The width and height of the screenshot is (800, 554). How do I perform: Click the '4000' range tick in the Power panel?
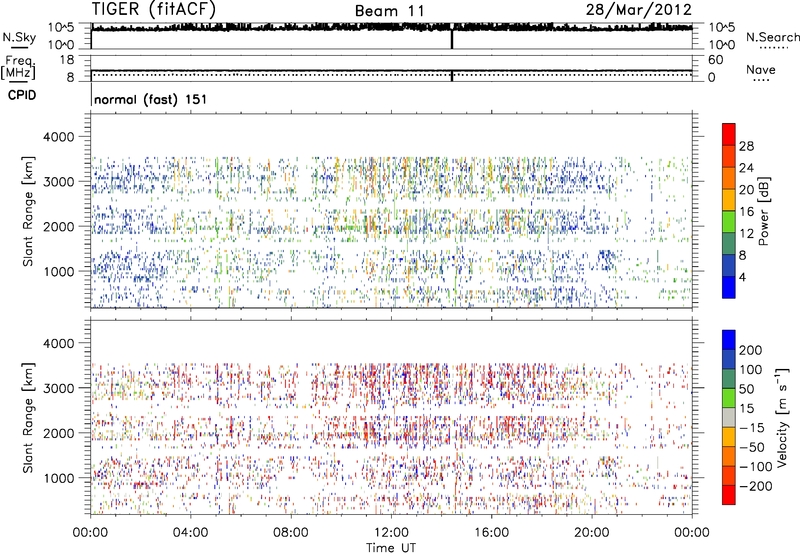[59, 137]
